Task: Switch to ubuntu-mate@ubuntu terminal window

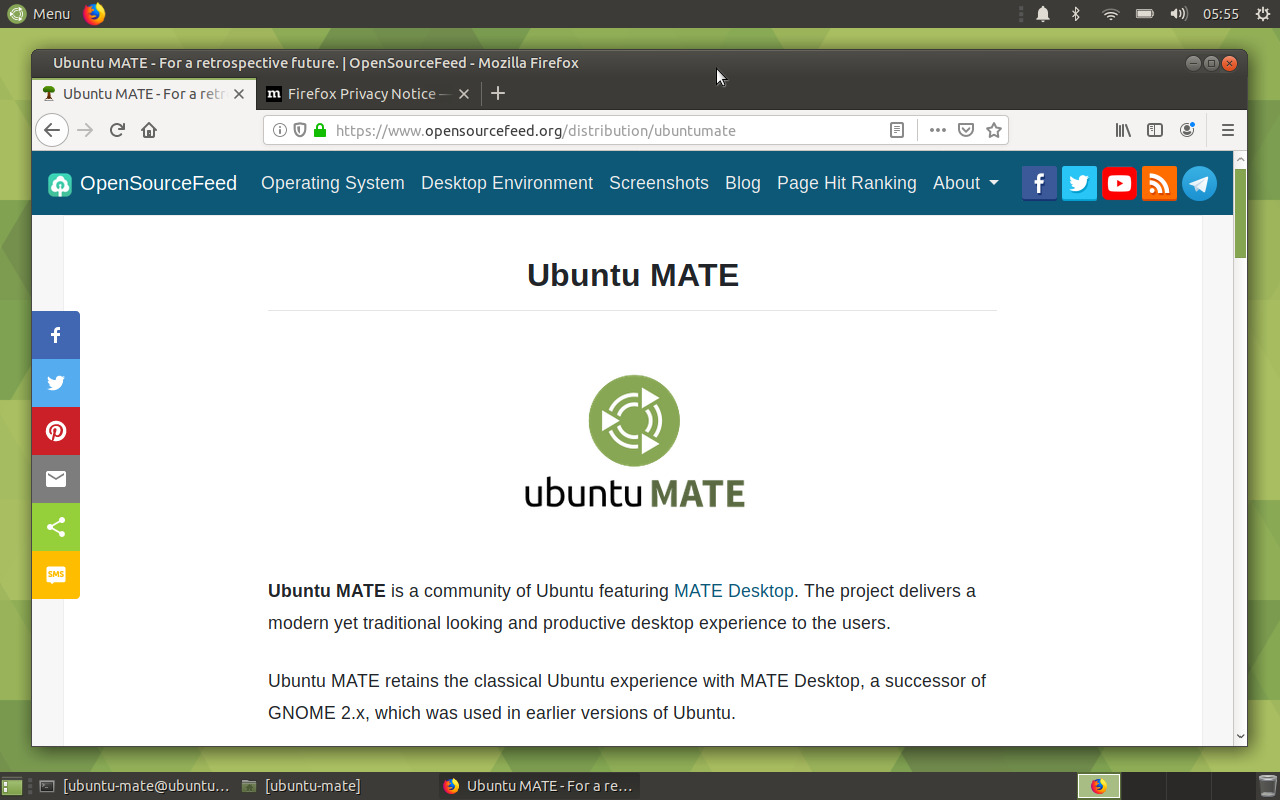Action: coord(134,786)
